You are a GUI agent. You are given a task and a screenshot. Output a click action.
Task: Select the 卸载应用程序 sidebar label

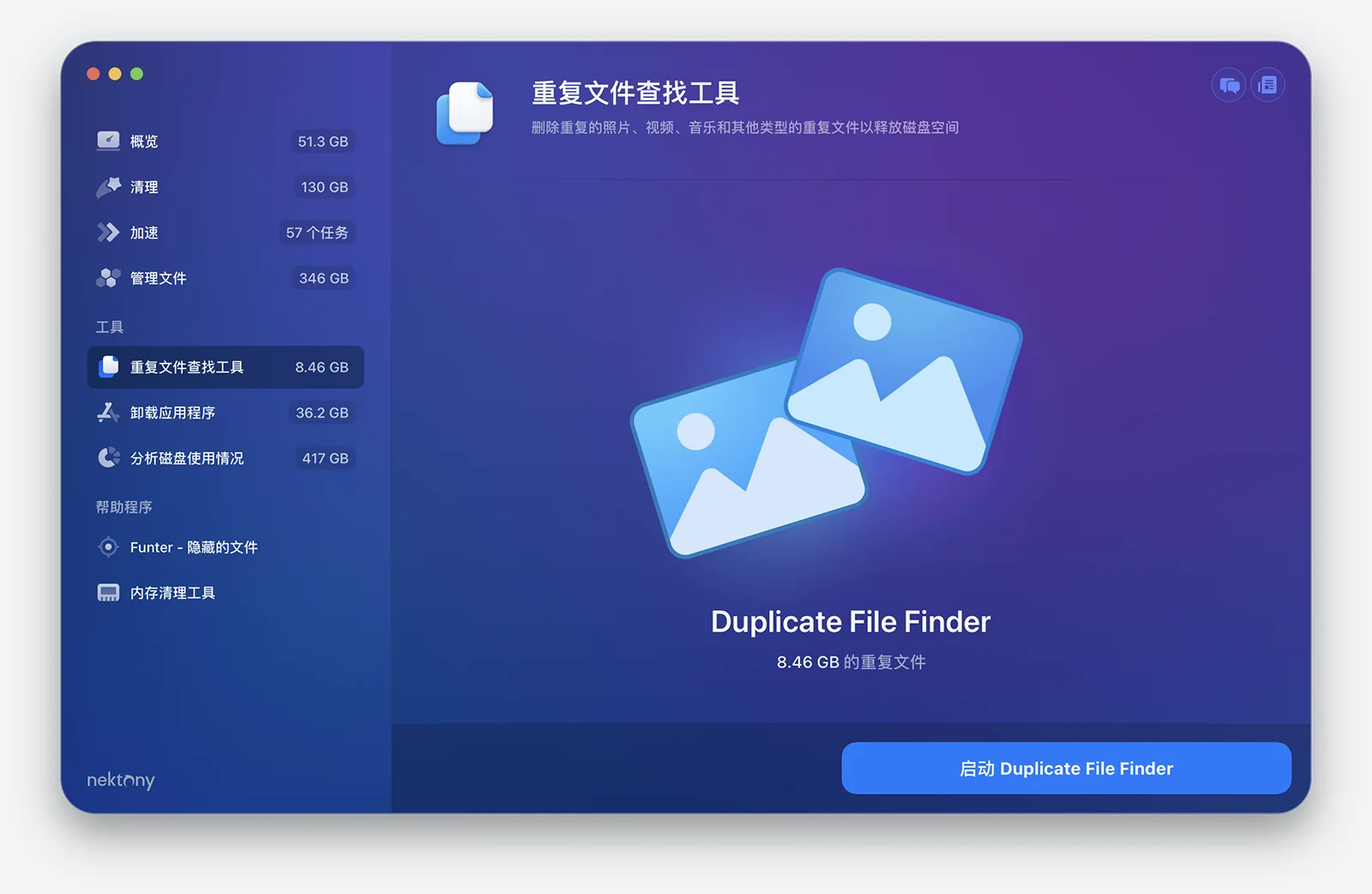point(172,413)
